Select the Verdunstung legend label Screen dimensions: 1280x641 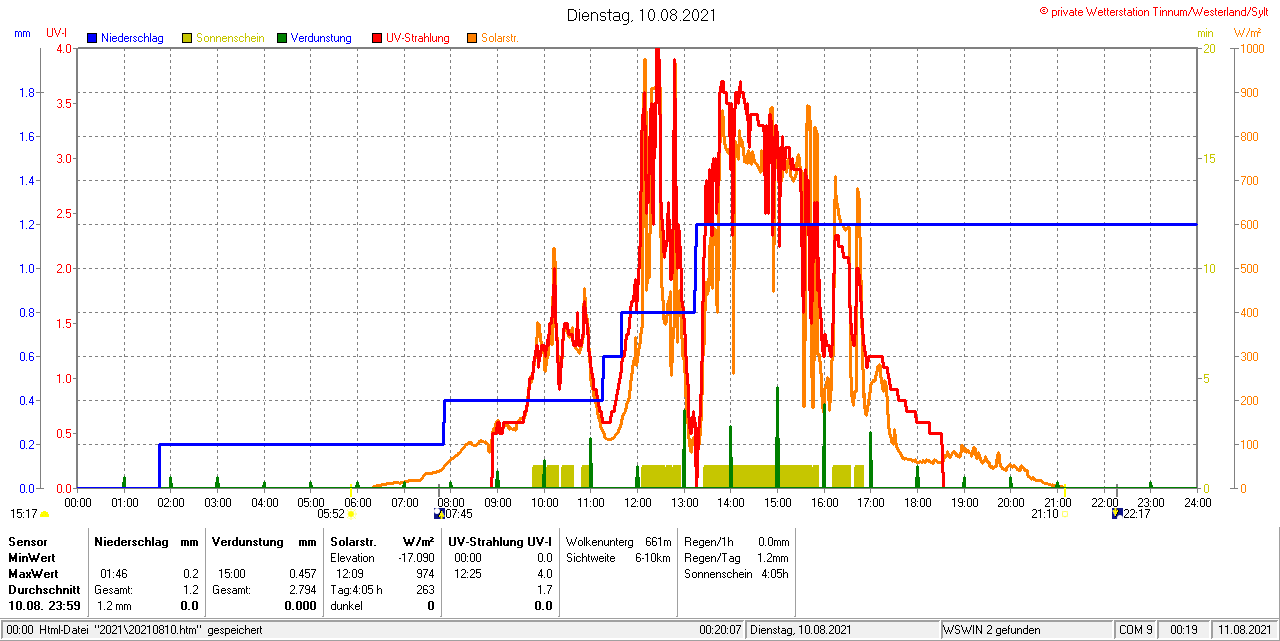[321, 38]
